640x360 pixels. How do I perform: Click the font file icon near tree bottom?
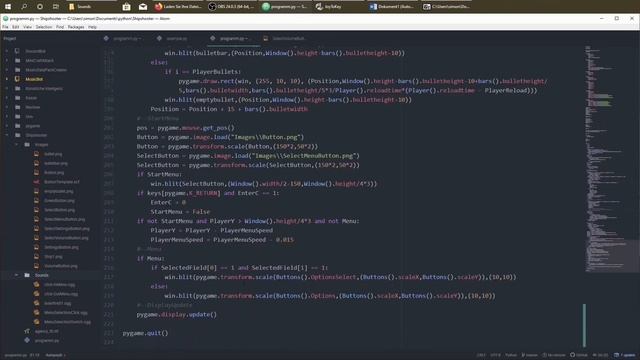point(27,331)
